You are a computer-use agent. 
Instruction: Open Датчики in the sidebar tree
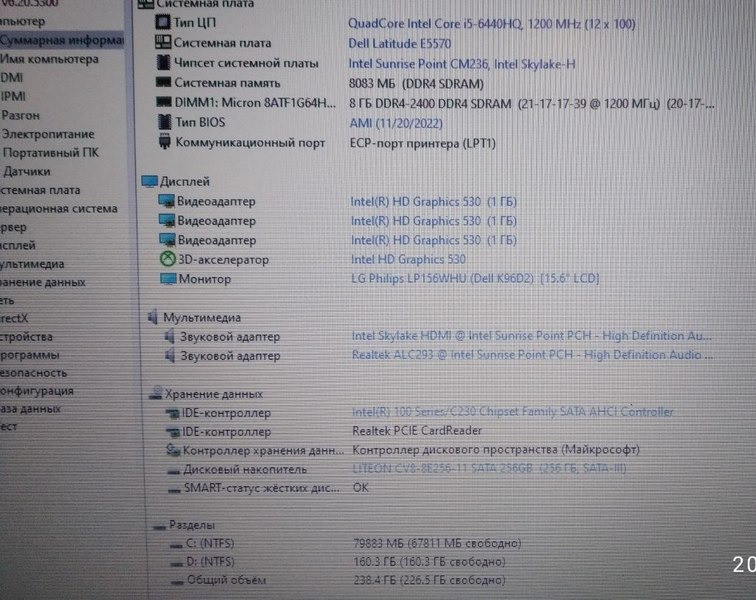coord(27,171)
